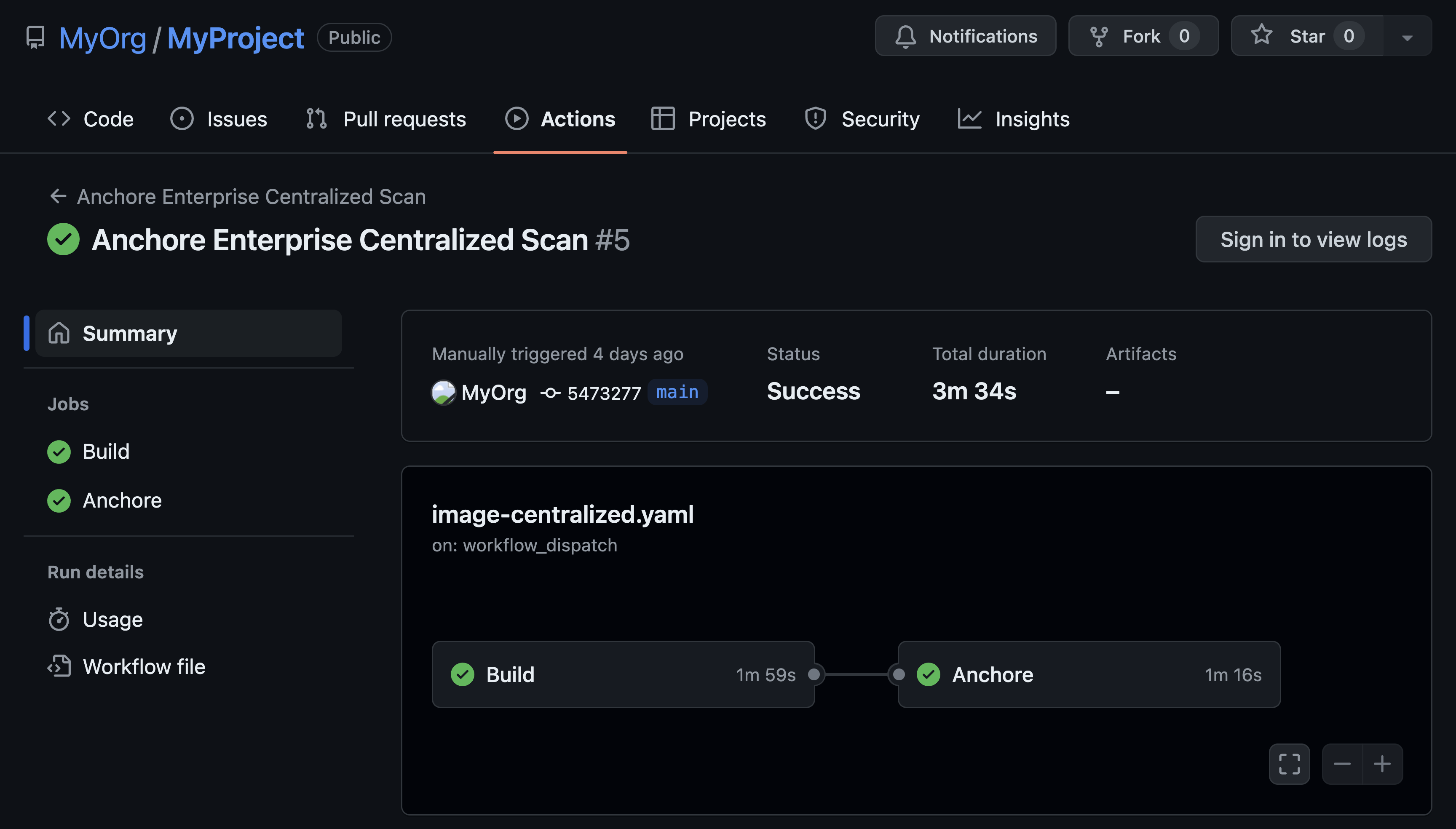Select the Code tab
Screen dimensions: 1456x829
(90, 117)
